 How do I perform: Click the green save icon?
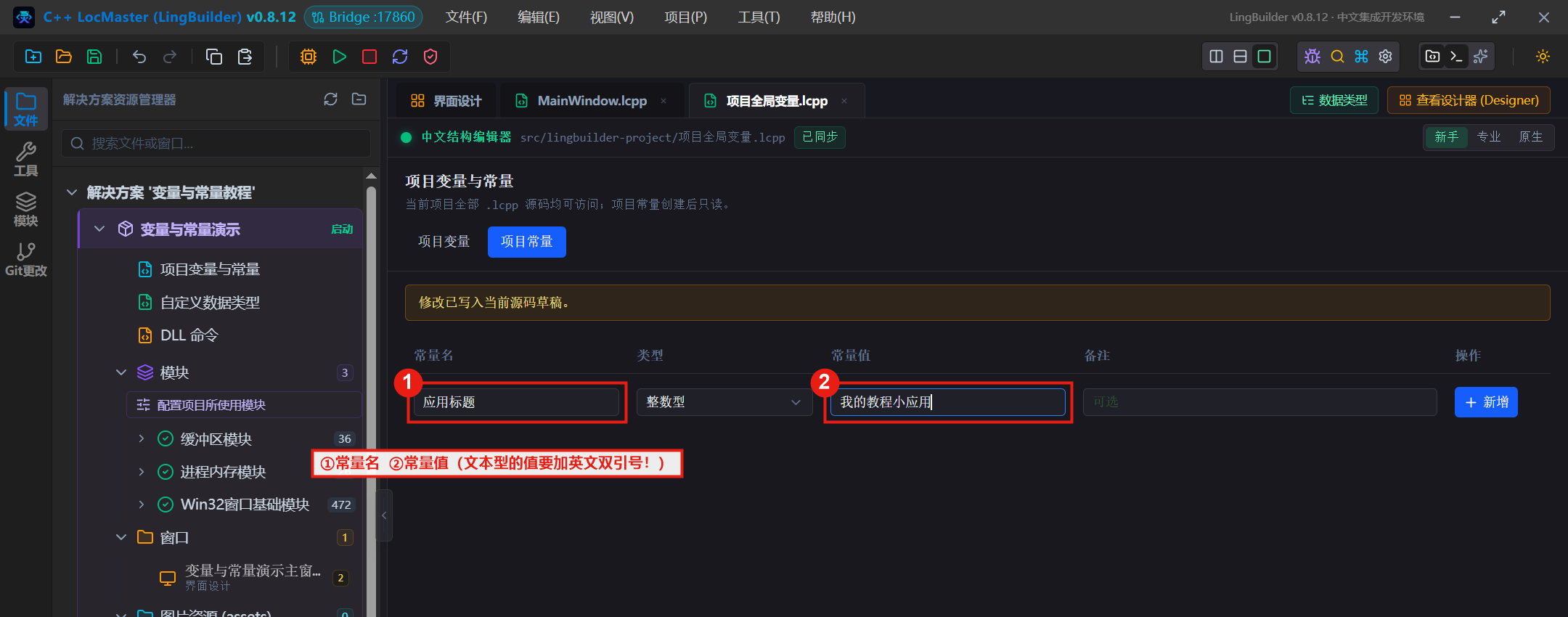94,57
